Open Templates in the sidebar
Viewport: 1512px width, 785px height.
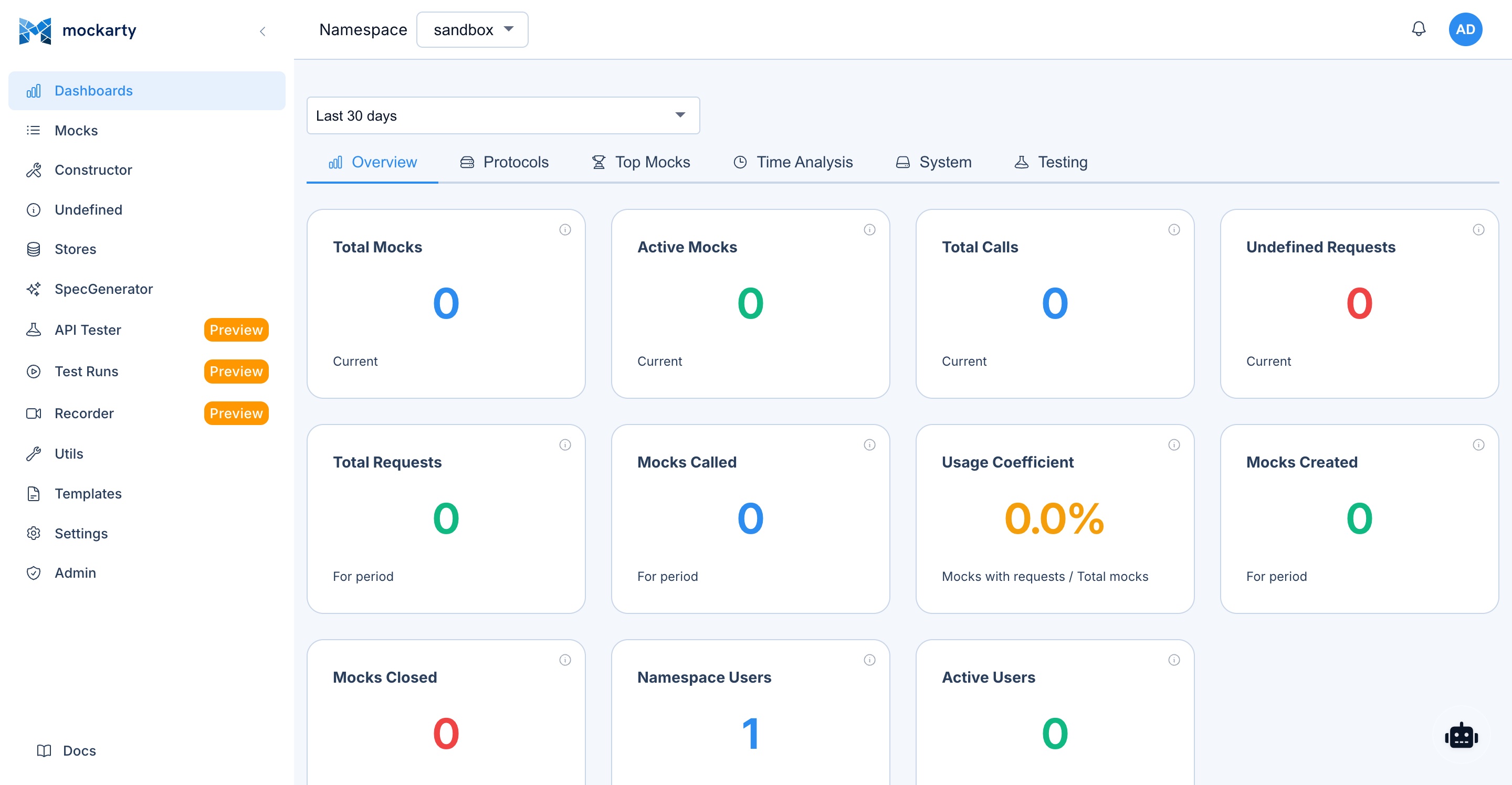click(147, 494)
